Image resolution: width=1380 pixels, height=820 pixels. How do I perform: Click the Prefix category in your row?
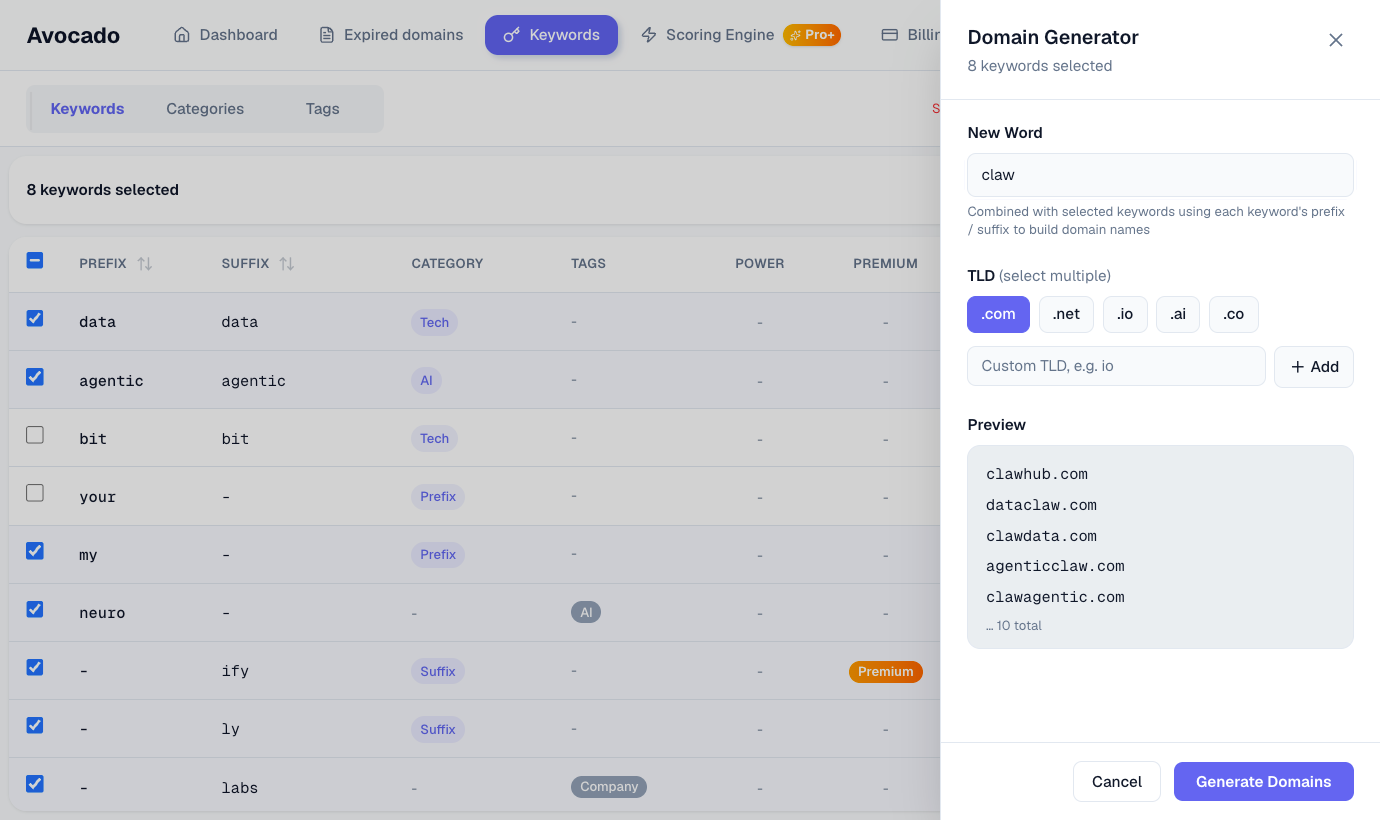pyautogui.click(x=438, y=497)
